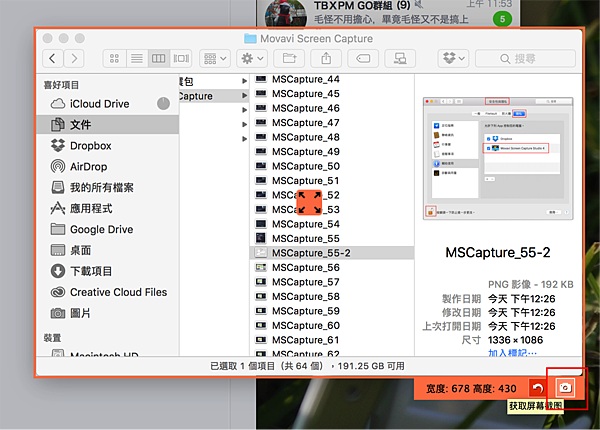Select file MSCapture_44
Image resolution: width=600 pixels, height=430 pixels.
[332, 79]
